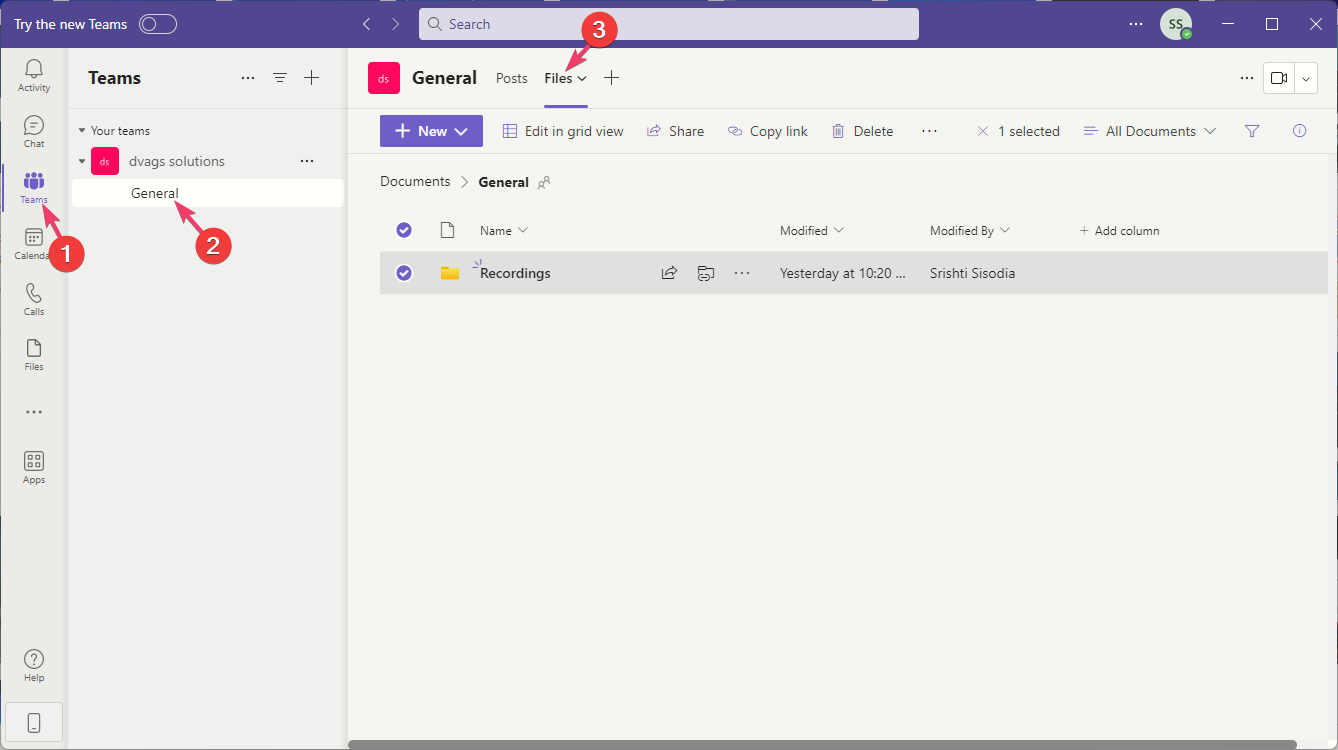
Task: Click the Srishti Sisodia modified-by cell
Action: click(x=972, y=273)
